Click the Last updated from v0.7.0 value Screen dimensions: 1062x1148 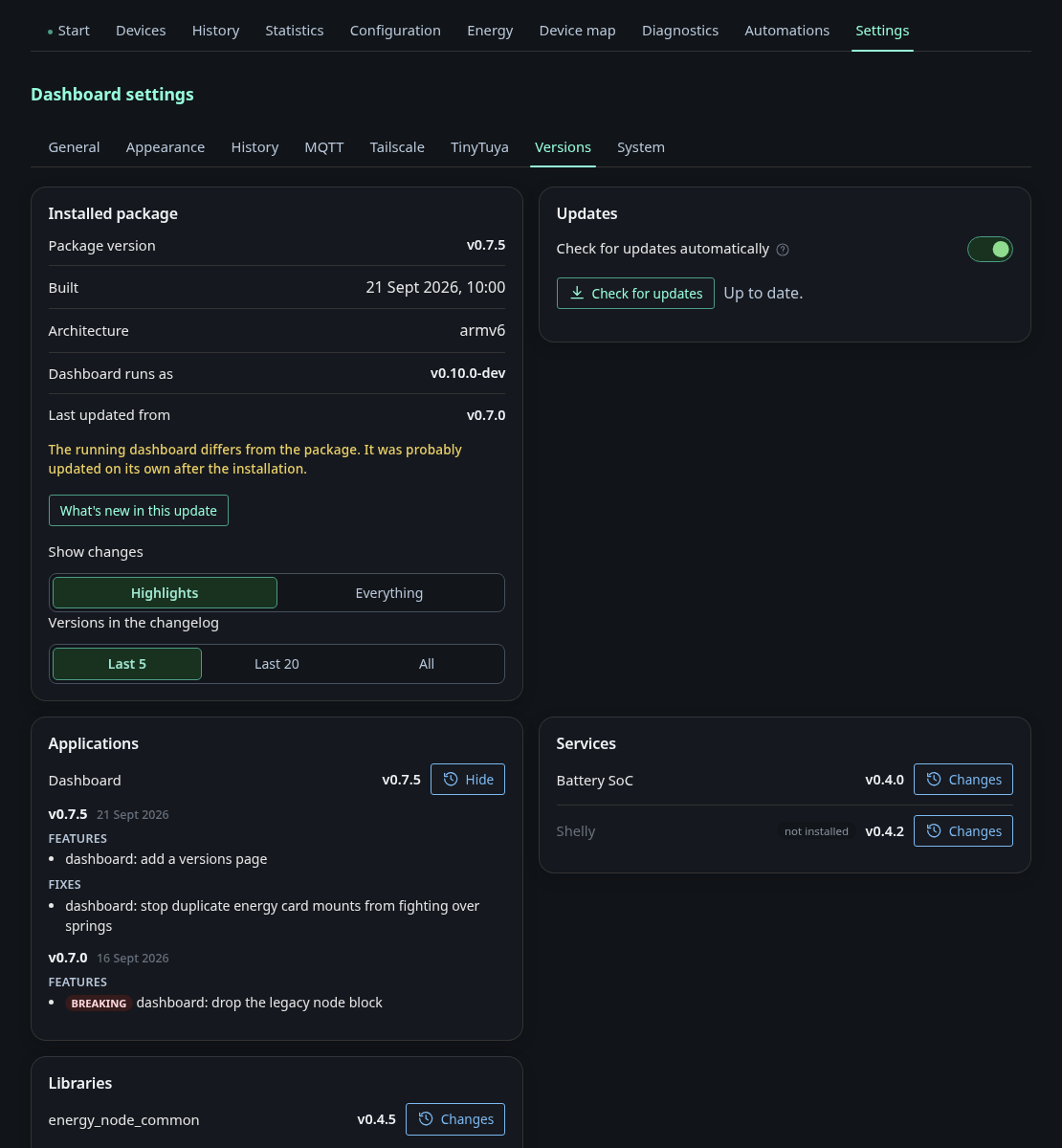[x=486, y=415]
